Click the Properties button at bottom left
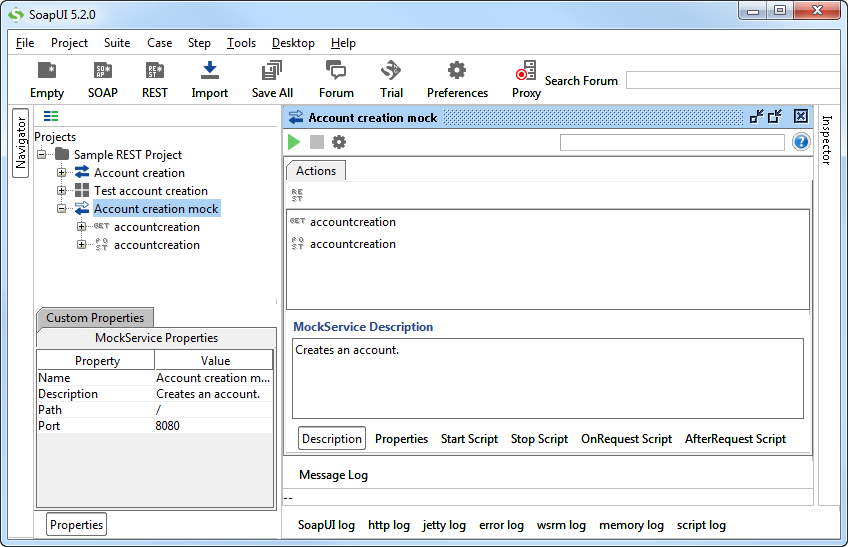 (x=76, y=524)
